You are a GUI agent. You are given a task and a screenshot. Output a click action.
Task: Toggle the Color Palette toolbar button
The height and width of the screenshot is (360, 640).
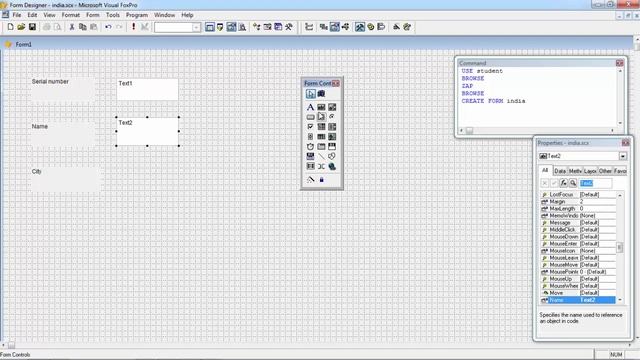(371, 27)
